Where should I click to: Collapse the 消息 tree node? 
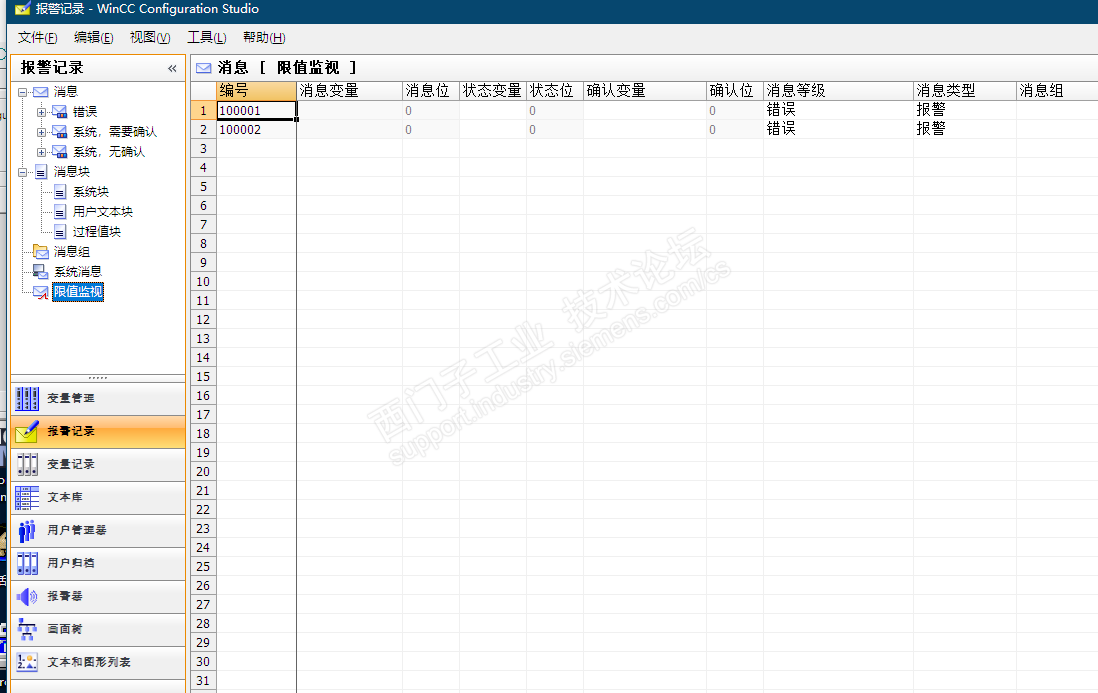[x=22, y=92]
